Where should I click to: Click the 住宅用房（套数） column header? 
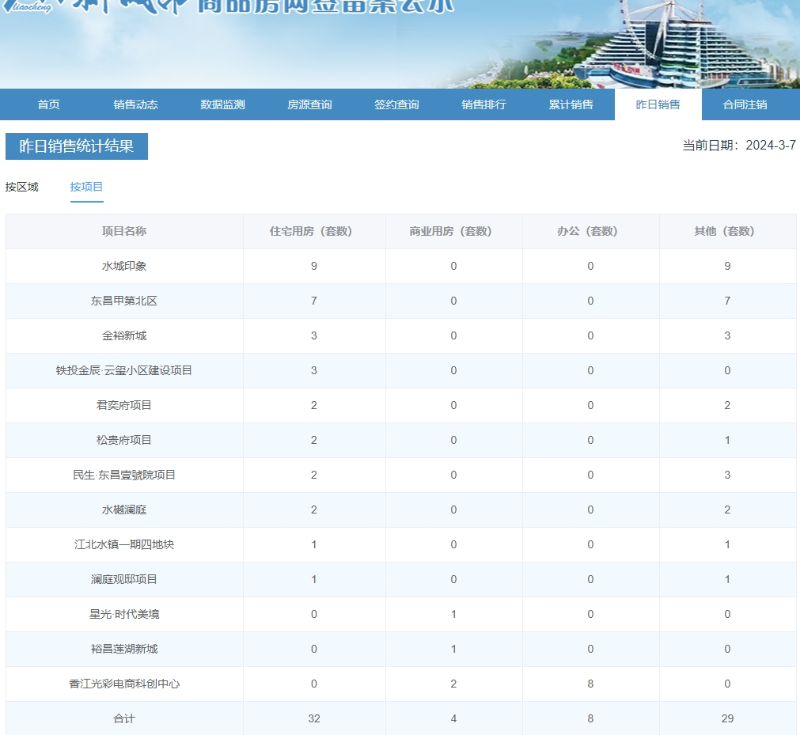pos(313,231)
